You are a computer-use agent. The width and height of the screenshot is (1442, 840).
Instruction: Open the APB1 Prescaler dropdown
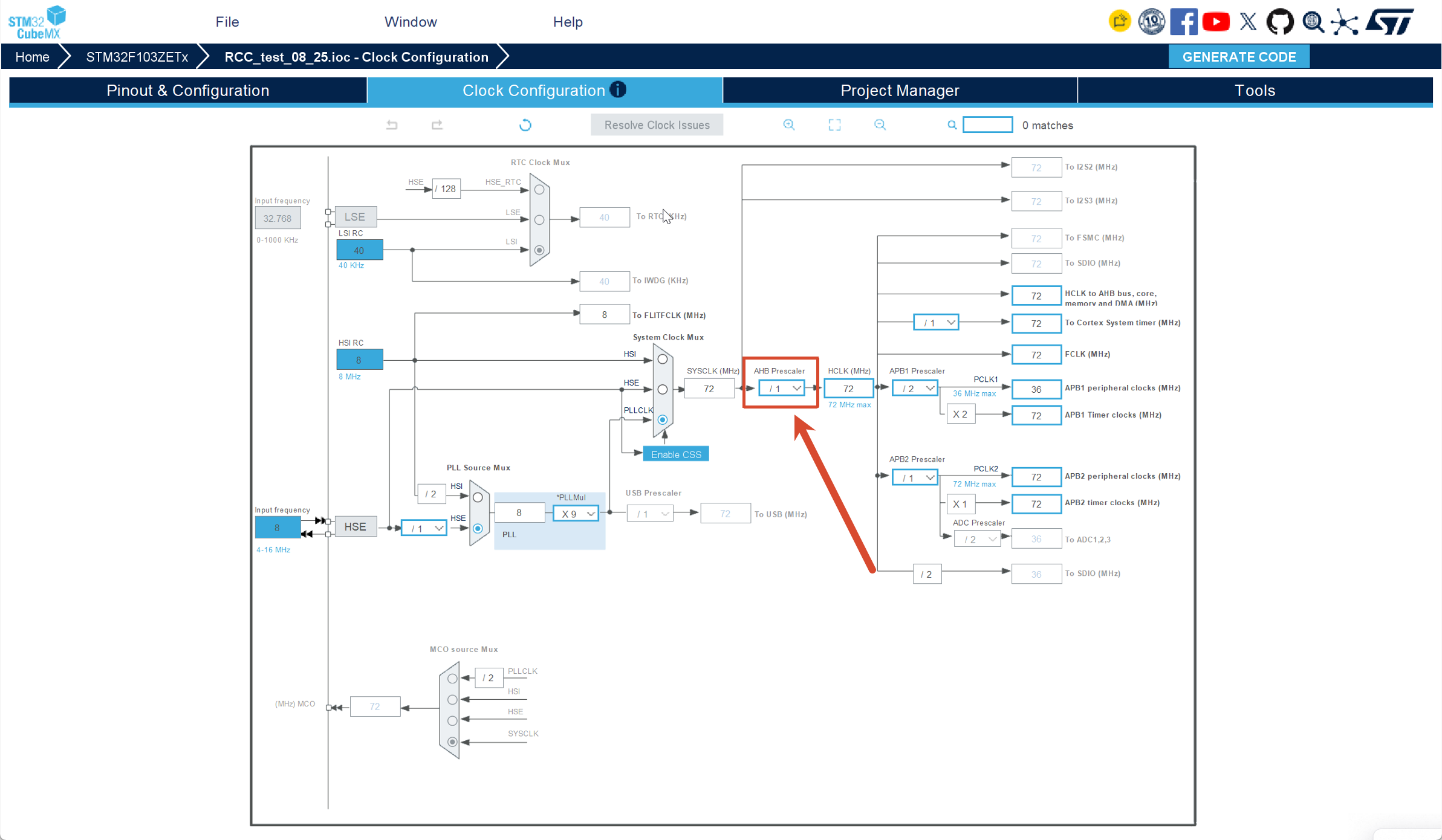click(x=915, y=389)
